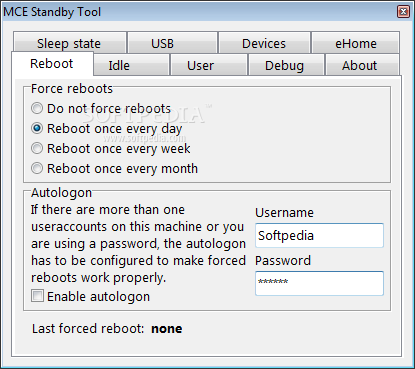Viewport: 415px width, 369px height.
Task: Show the About tab
Action: (x=362, y=65)
